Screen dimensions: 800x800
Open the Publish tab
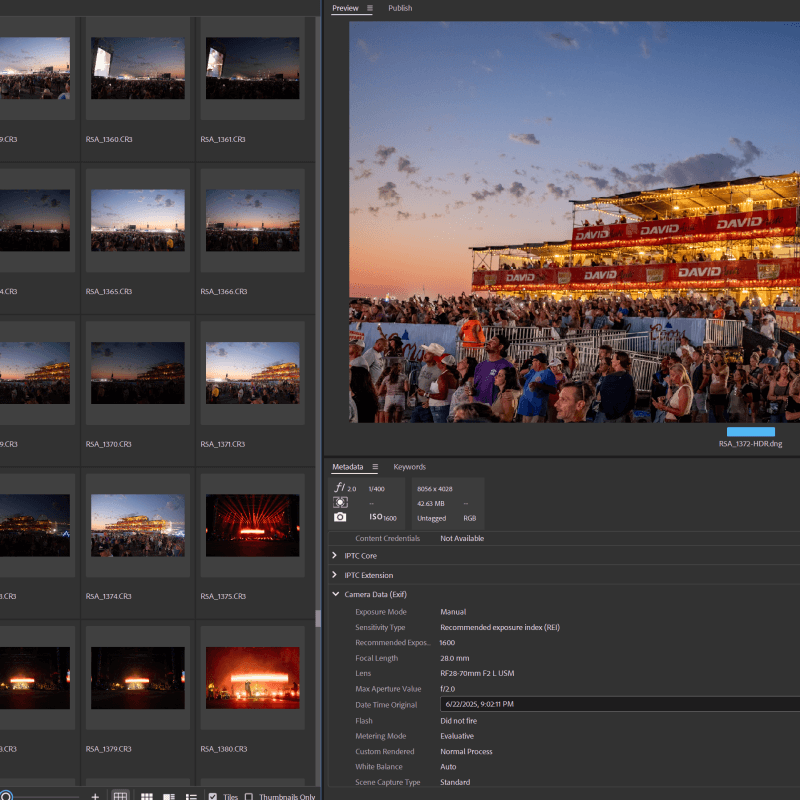pyautogui.click(x=400, y=8)
